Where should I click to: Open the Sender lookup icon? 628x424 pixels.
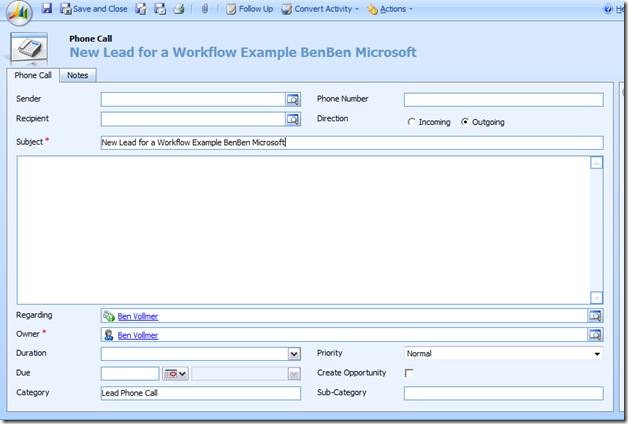293,99
